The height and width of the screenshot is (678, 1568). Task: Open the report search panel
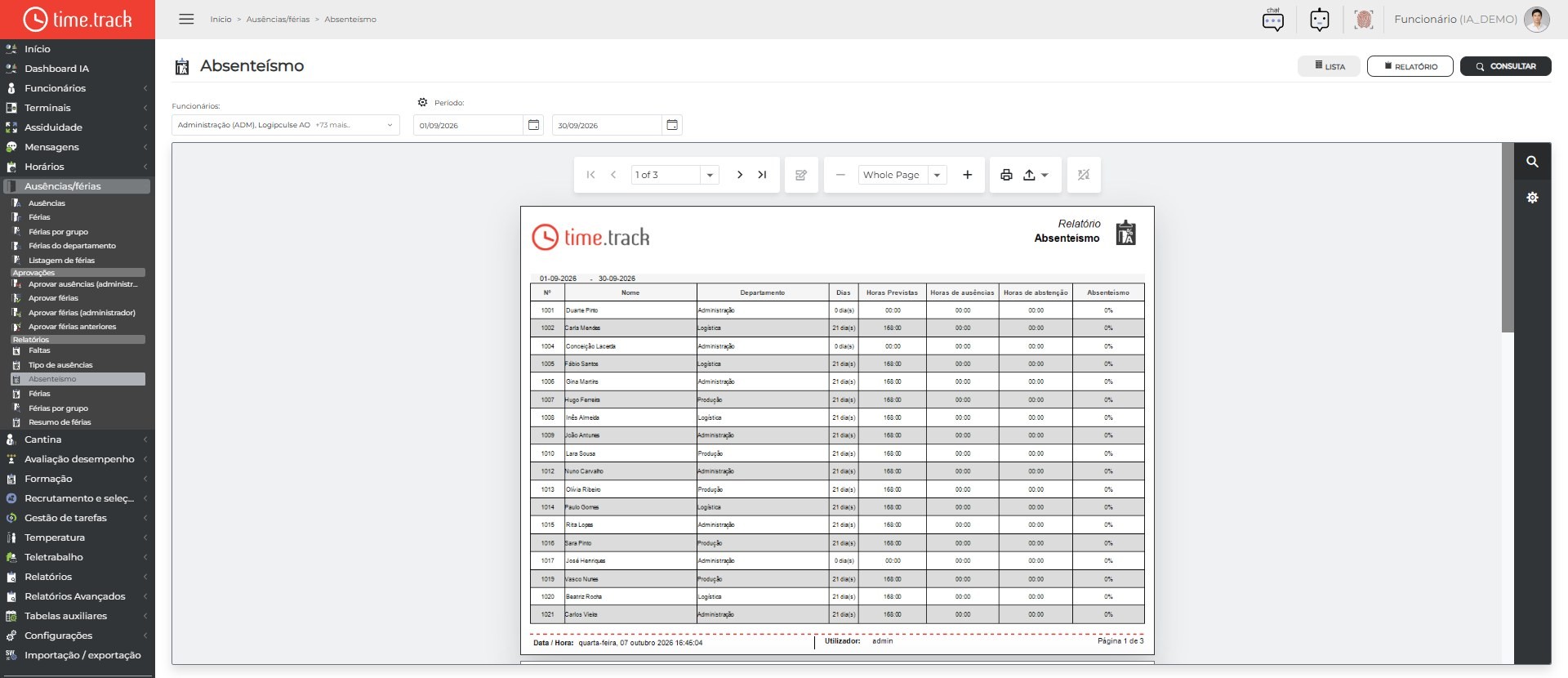[1532, 162]
